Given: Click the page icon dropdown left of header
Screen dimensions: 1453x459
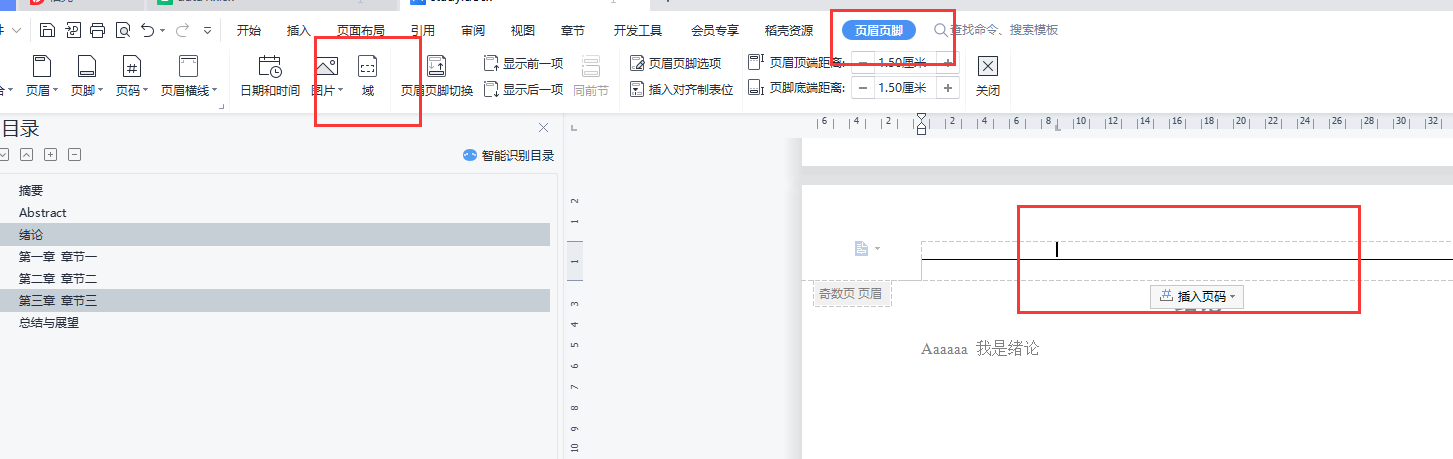Looking at the screenshot, I should (x=867, y=248).
